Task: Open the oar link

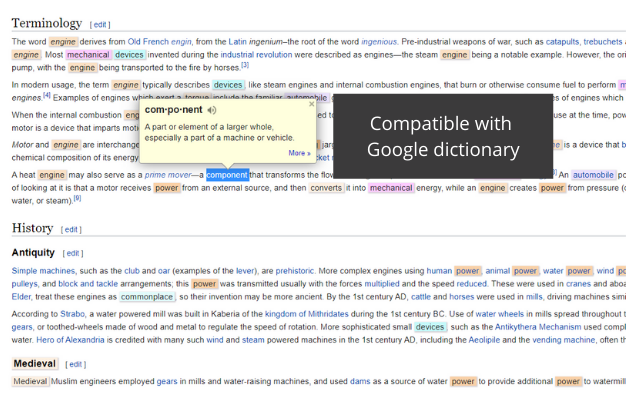Action: coord(164,271)
